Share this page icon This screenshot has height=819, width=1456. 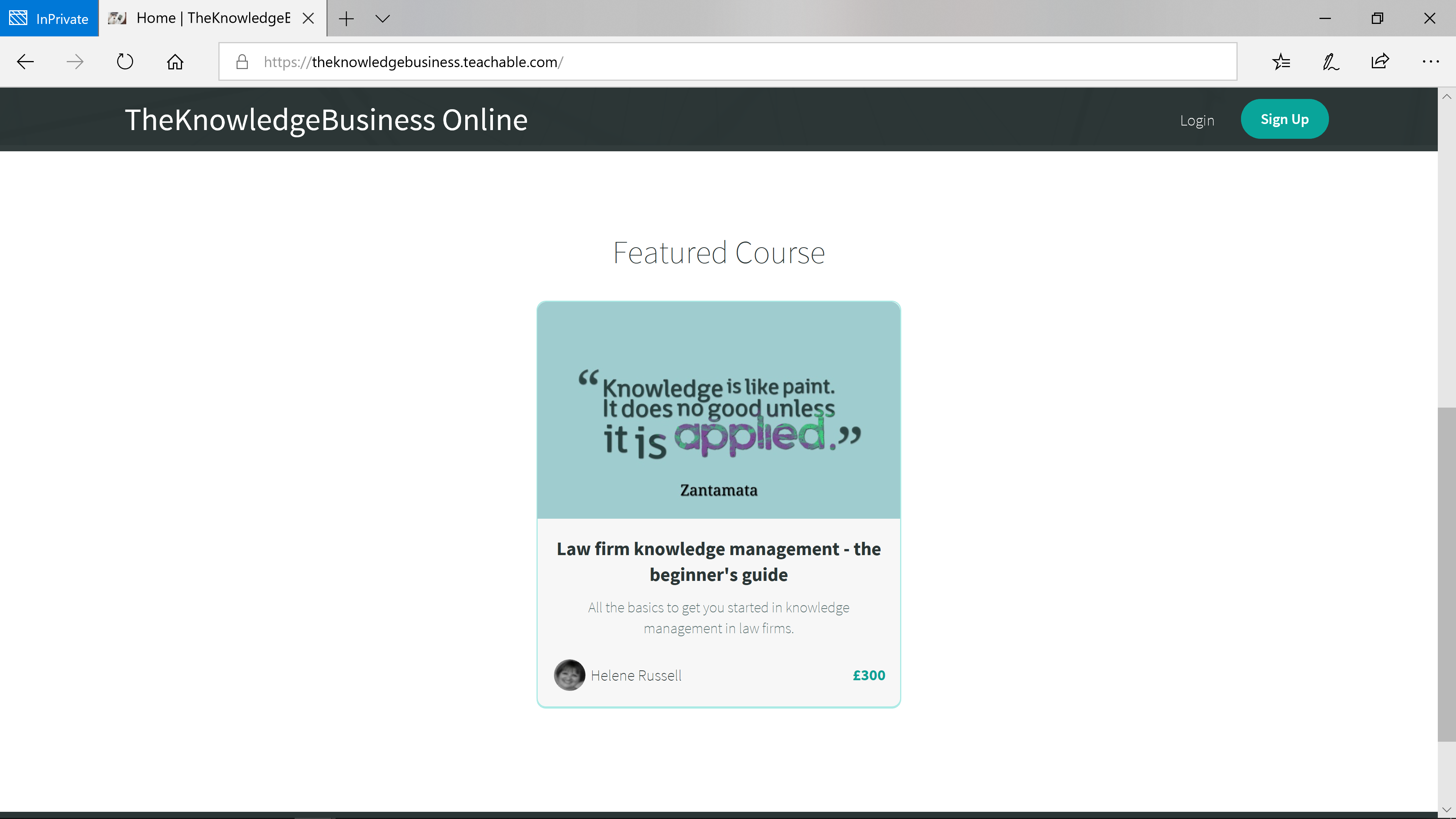1380,61
